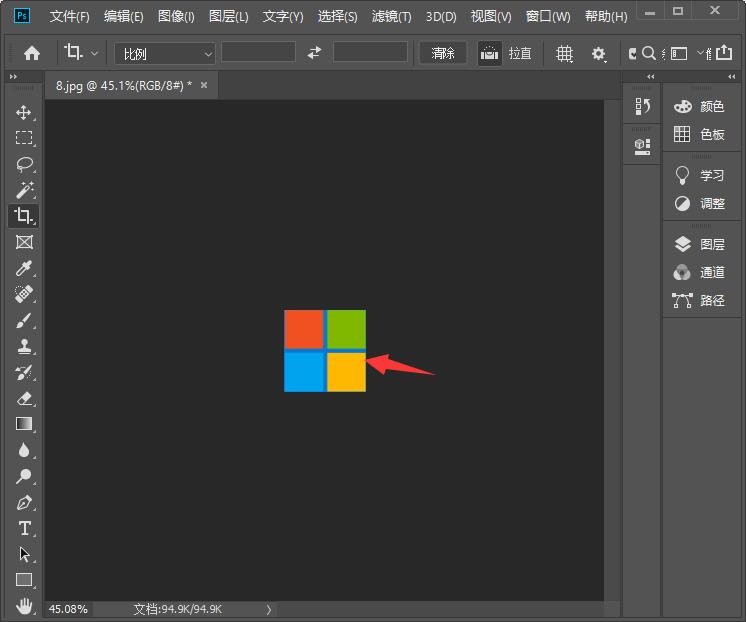The image size is (746, 622).
Task: Open the 图层 layers panel
Action: (x=699, y=244)
